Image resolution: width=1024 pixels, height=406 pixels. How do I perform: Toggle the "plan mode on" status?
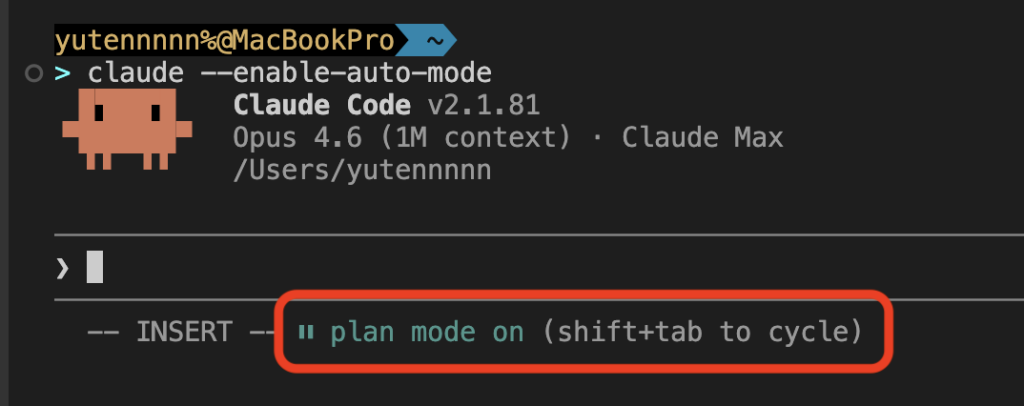pyautogui.click(x=427, y=333)
